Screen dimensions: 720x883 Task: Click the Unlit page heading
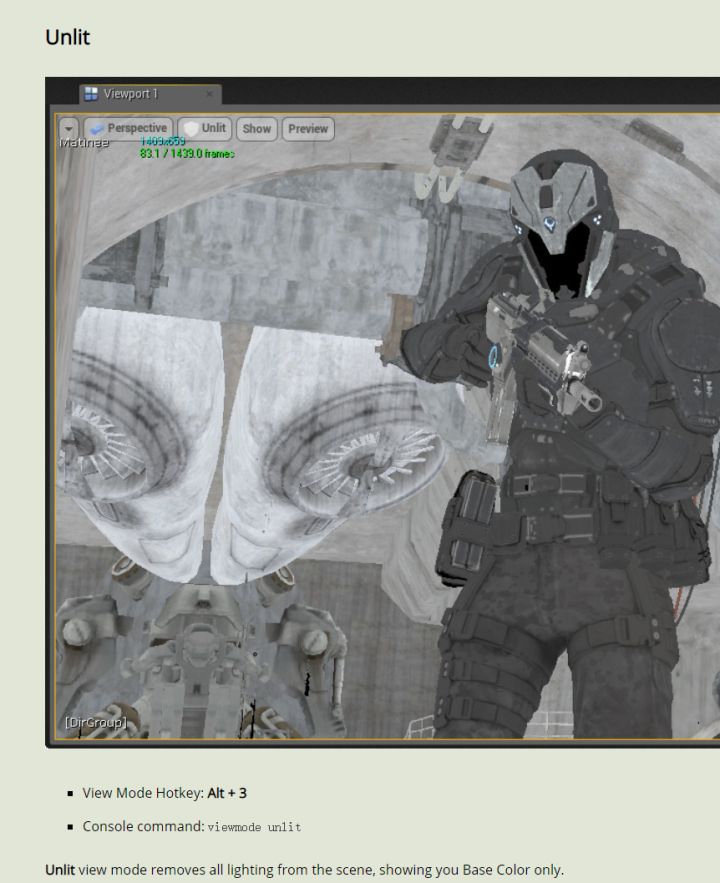[68, 37]
